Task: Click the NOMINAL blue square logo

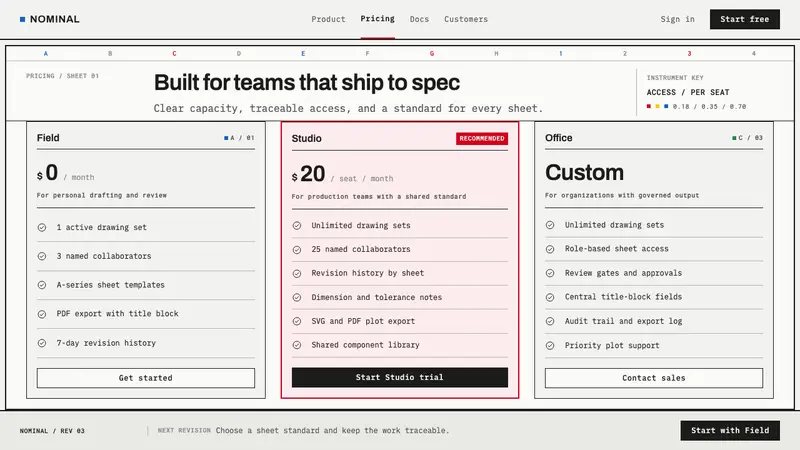Action: [22, 19]
